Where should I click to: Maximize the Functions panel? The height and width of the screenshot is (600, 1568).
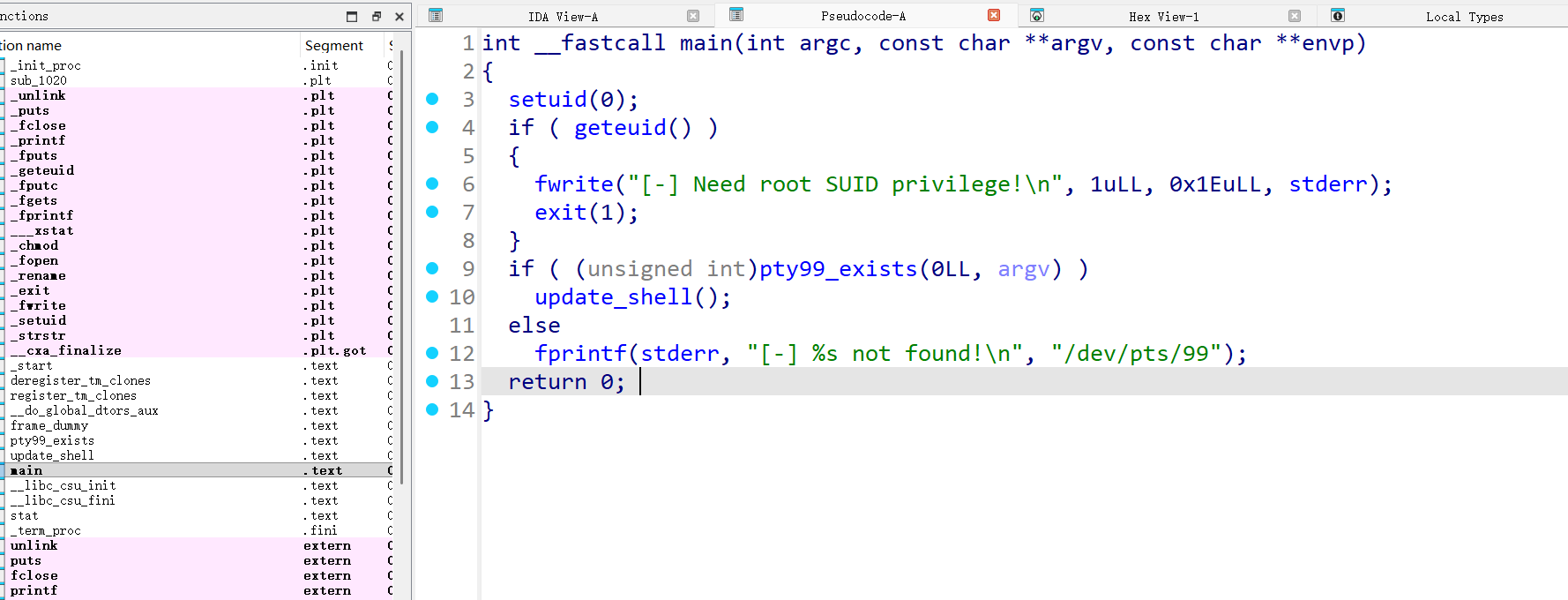tap(352, 16)
